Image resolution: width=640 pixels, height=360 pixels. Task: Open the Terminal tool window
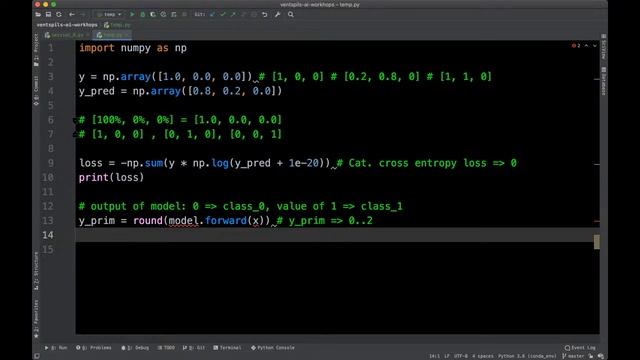pyautogui.click(x=227, y=348)
